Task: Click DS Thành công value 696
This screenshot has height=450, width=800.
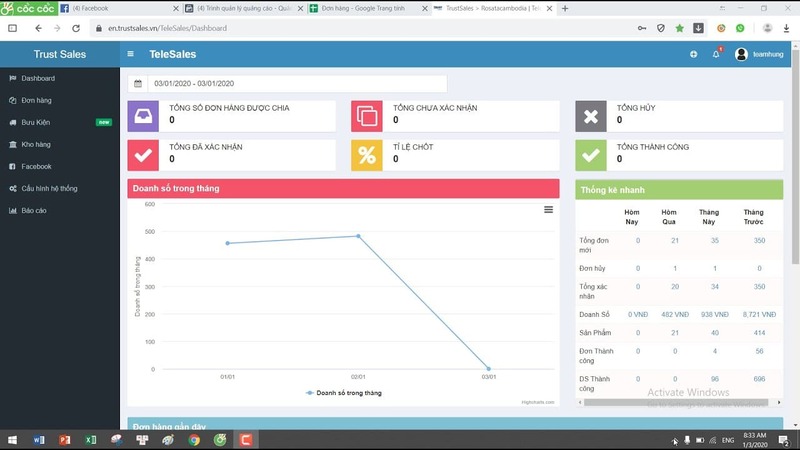Action: pos(759,379)
